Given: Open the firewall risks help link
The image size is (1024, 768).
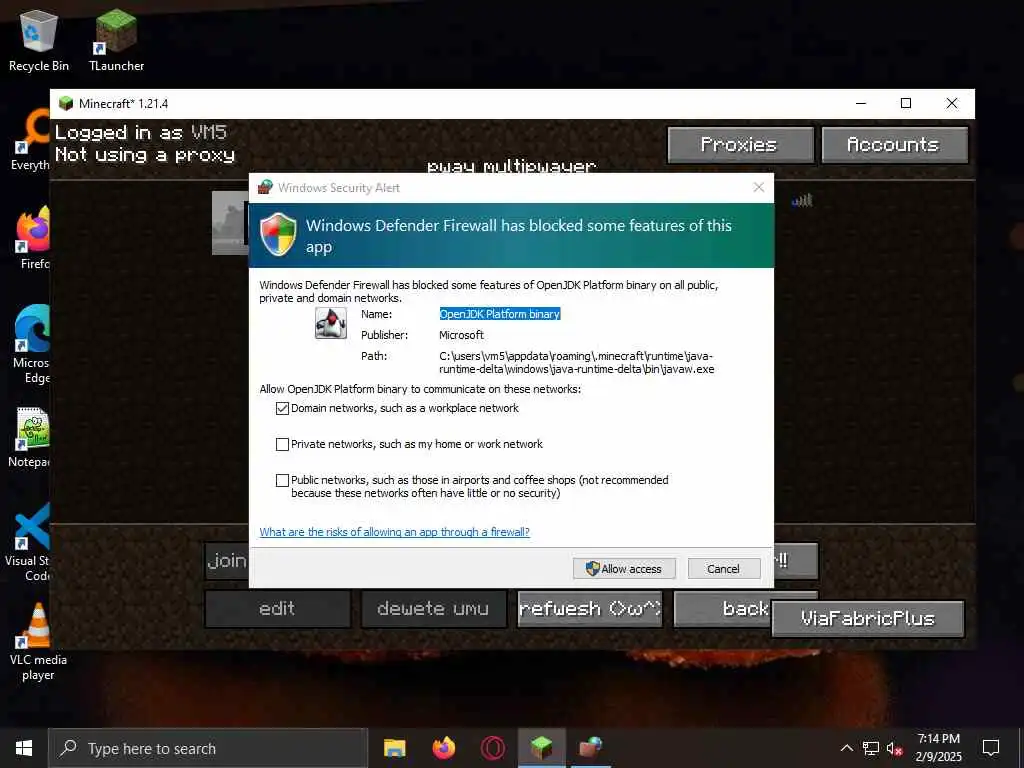Looking at the screenshot, I should [x=394, y=532].
